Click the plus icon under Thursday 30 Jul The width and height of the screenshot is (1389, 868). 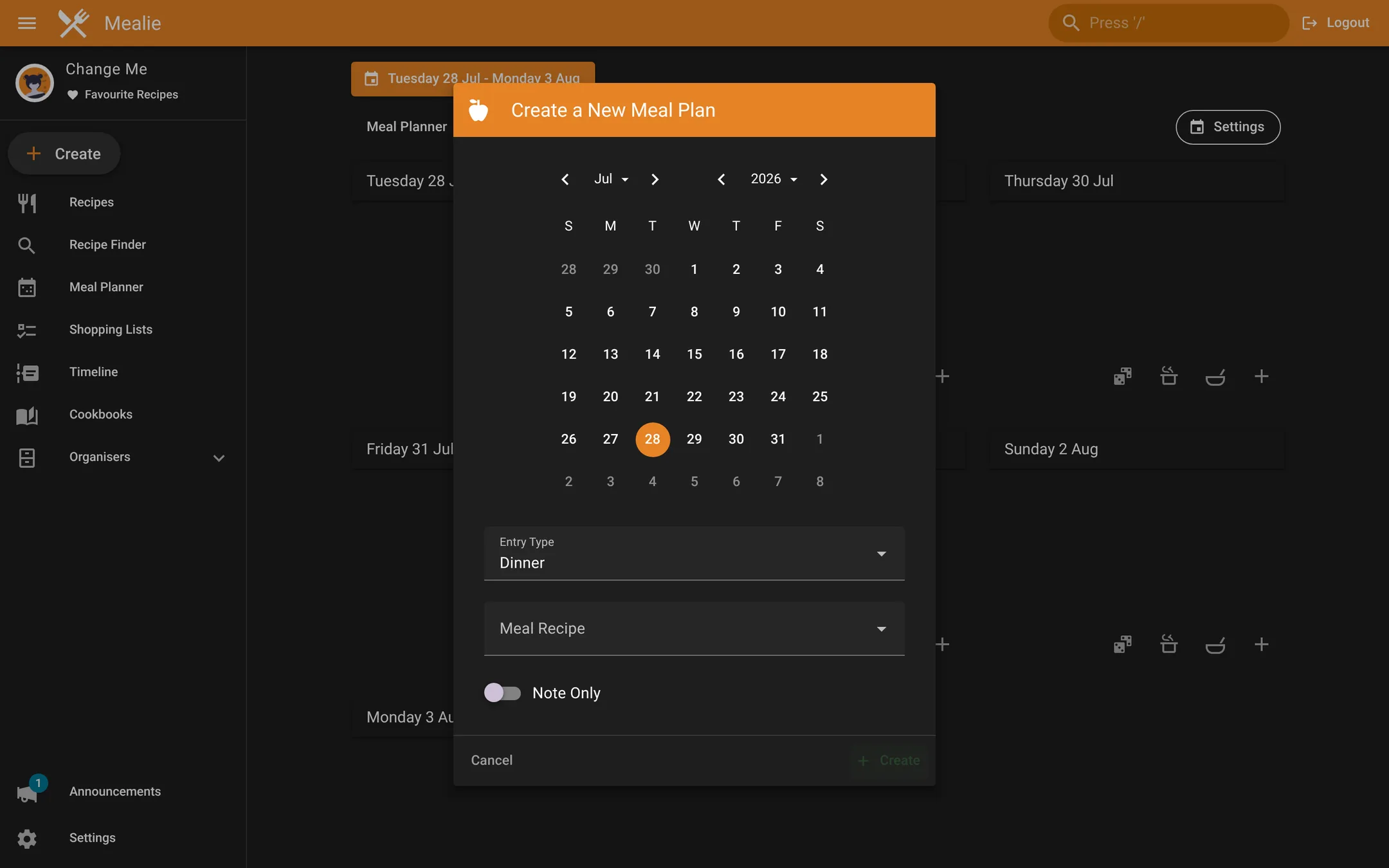pyautogui.click(x=1262, y=376)
